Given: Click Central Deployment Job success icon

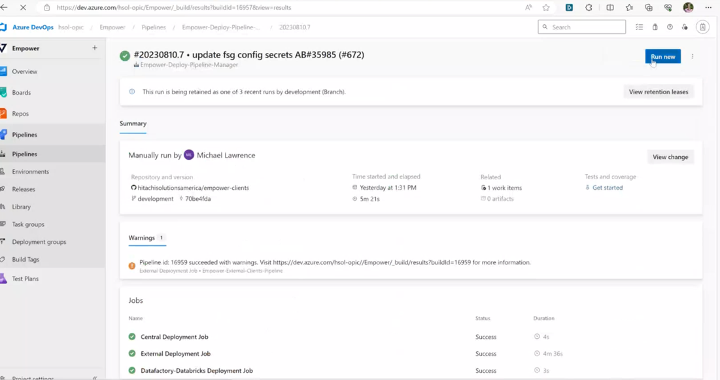Looking at the screenshot, I should pyautogui.click(x=132, y=337).
